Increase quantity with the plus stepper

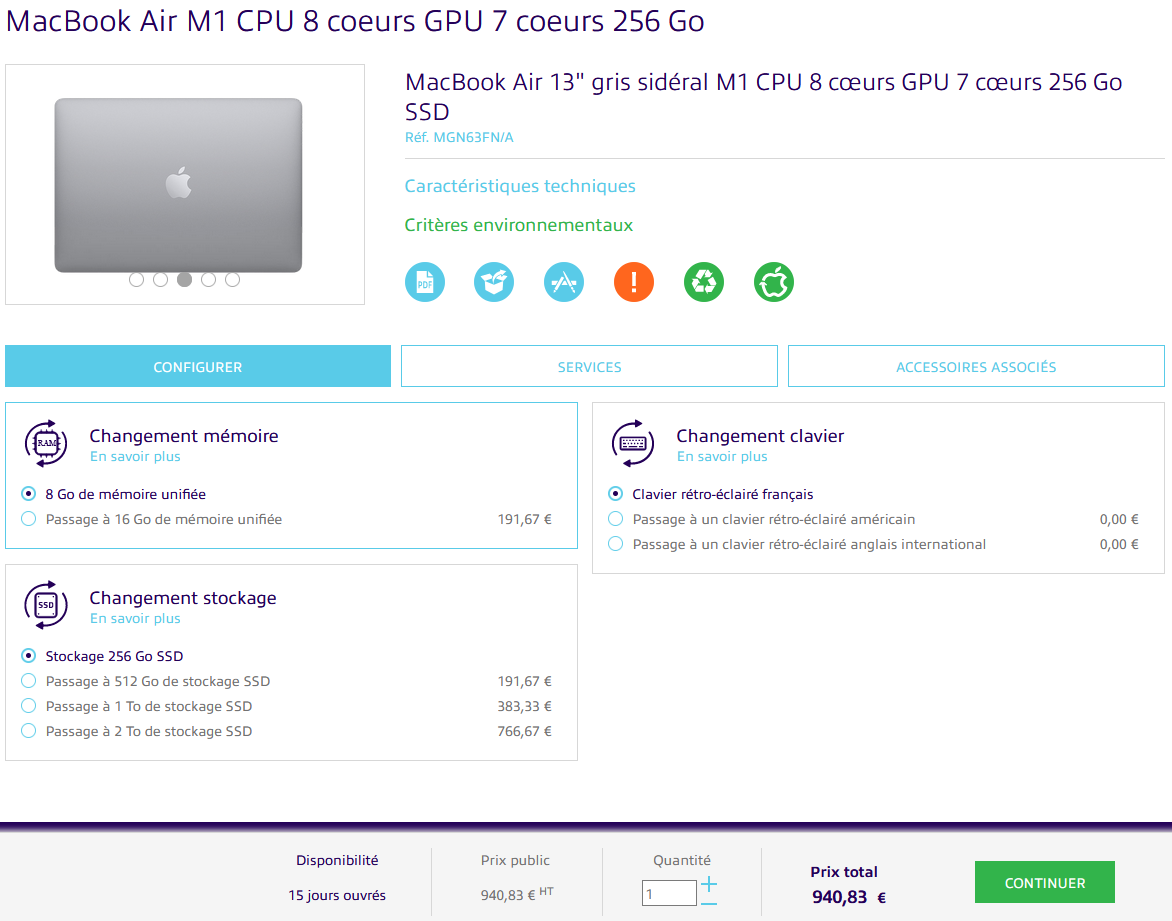[709, 884]
